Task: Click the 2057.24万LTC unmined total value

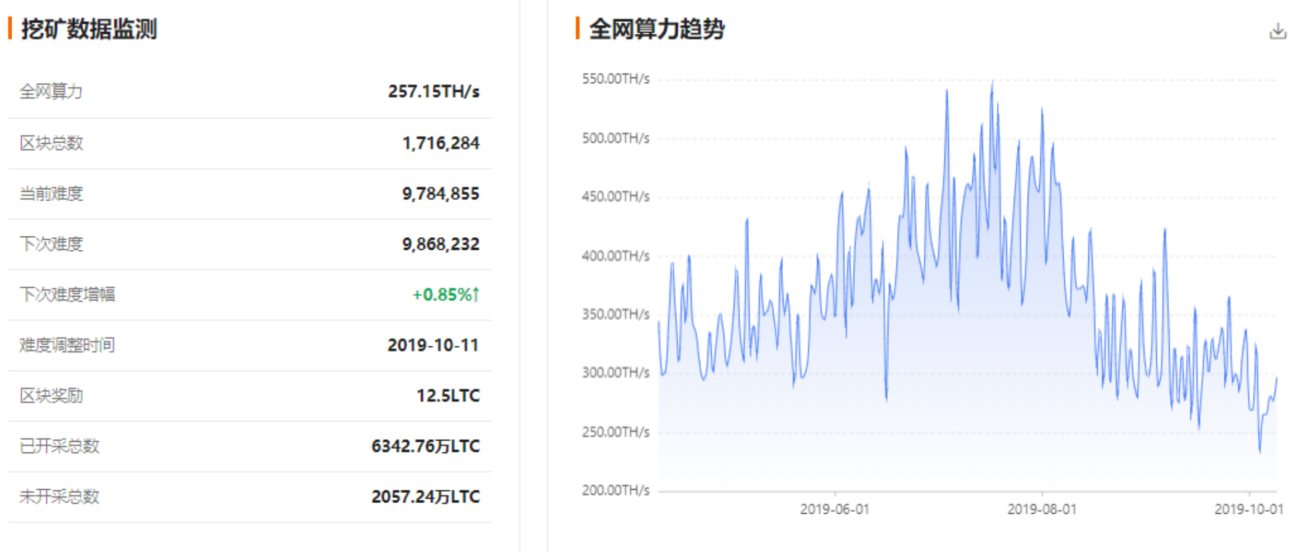Action: (x=425, y=496)
